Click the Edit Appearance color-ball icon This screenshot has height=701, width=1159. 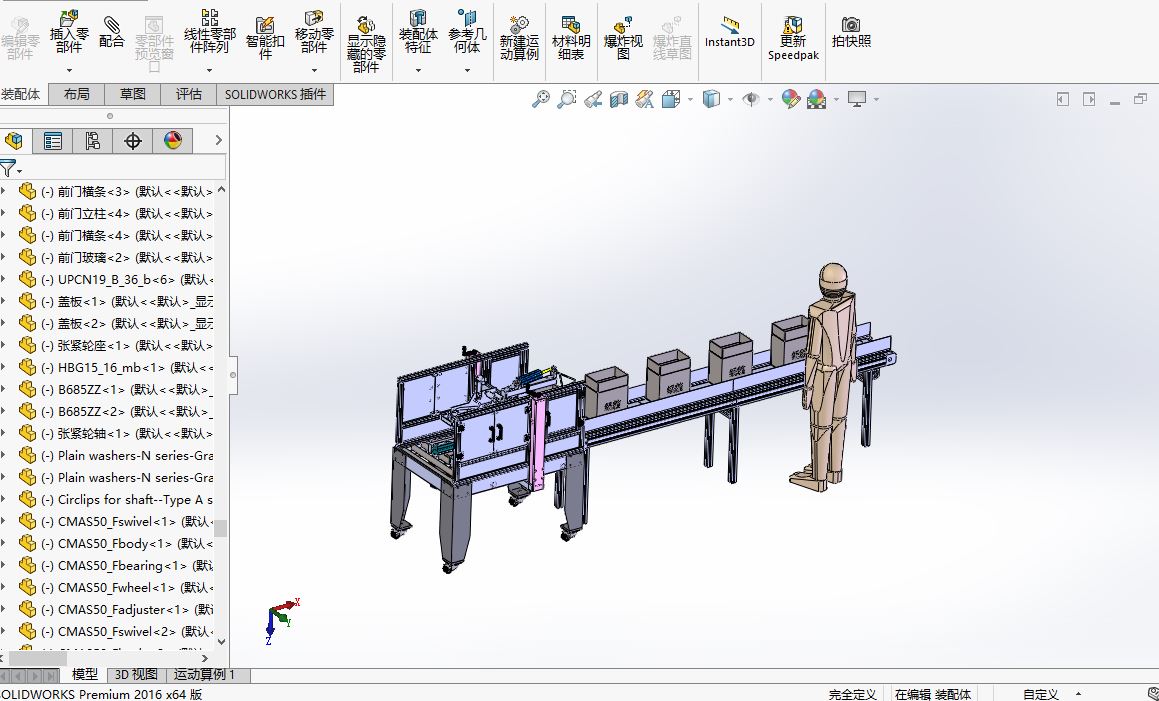click(791, 99)
